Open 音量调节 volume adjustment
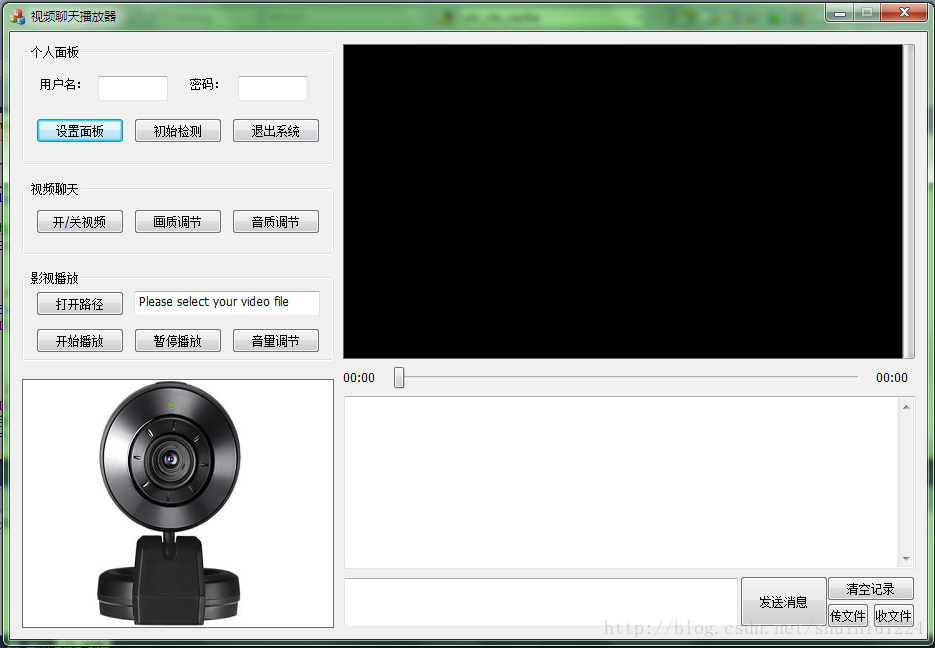The width and height of the screenshot is (935, 648). coord(275,340)
